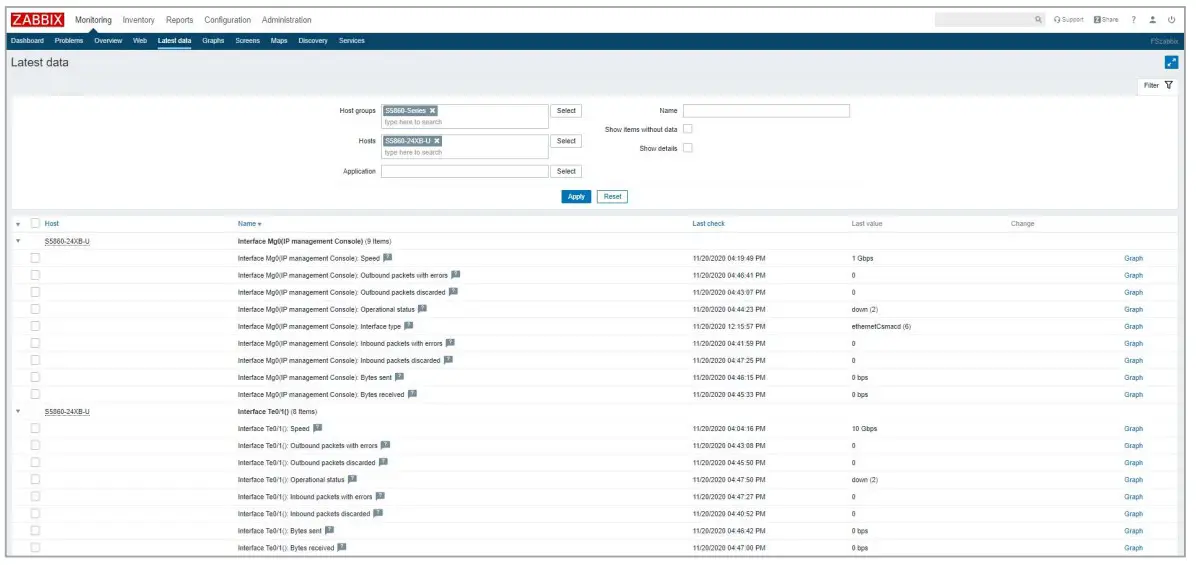This screenshot has width=1196, height=565.
Task: Tick checkbox for Te0/1 Speed row
Action: 35,428
